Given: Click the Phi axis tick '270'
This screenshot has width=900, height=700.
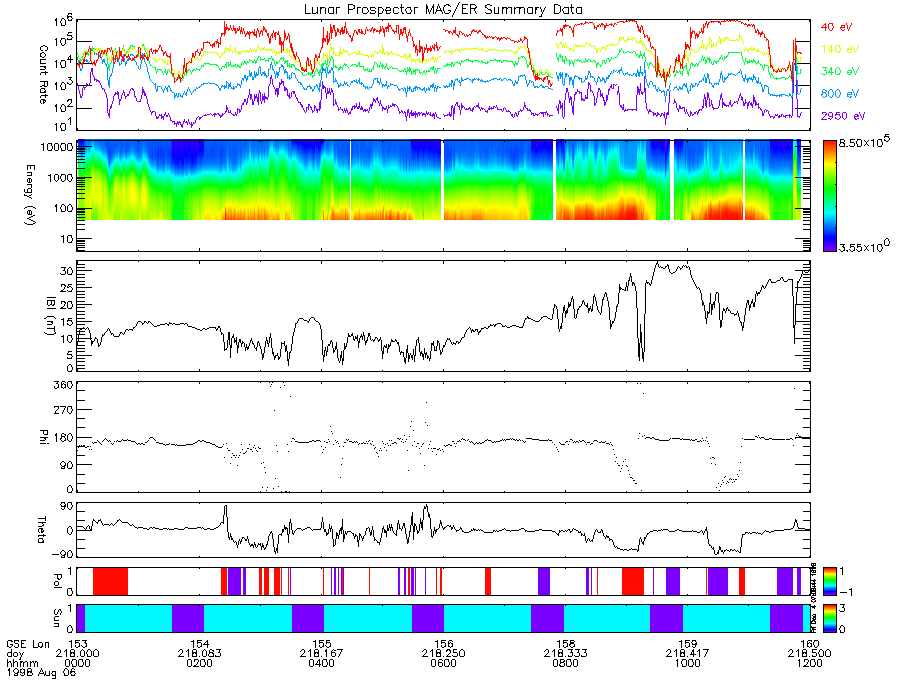Looking at the screenshot, I should tap(64, 410).
